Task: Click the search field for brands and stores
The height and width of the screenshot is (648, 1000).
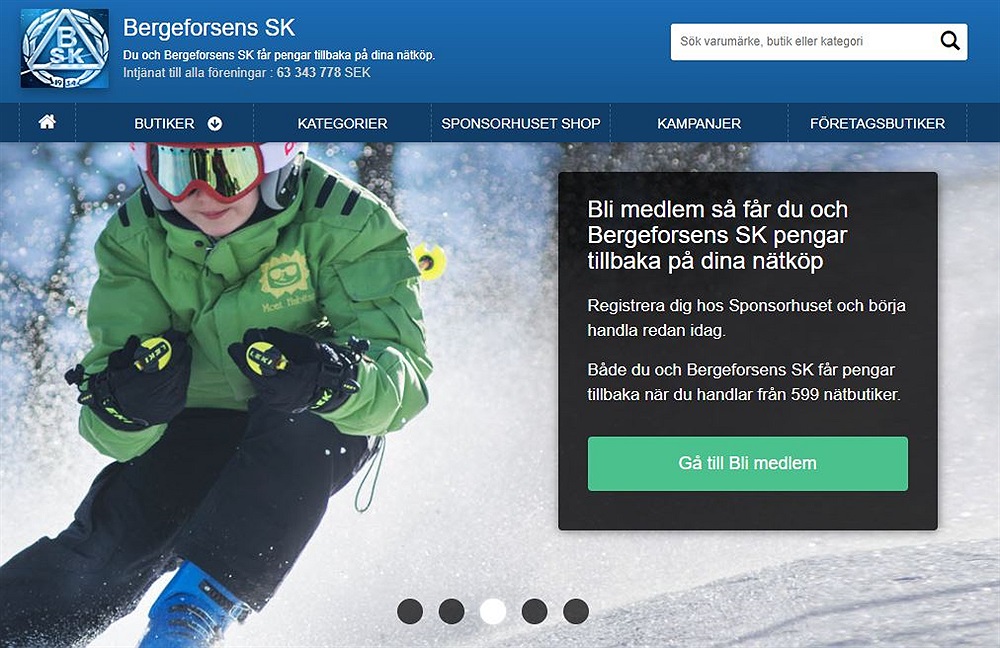Action: (804, 41)
